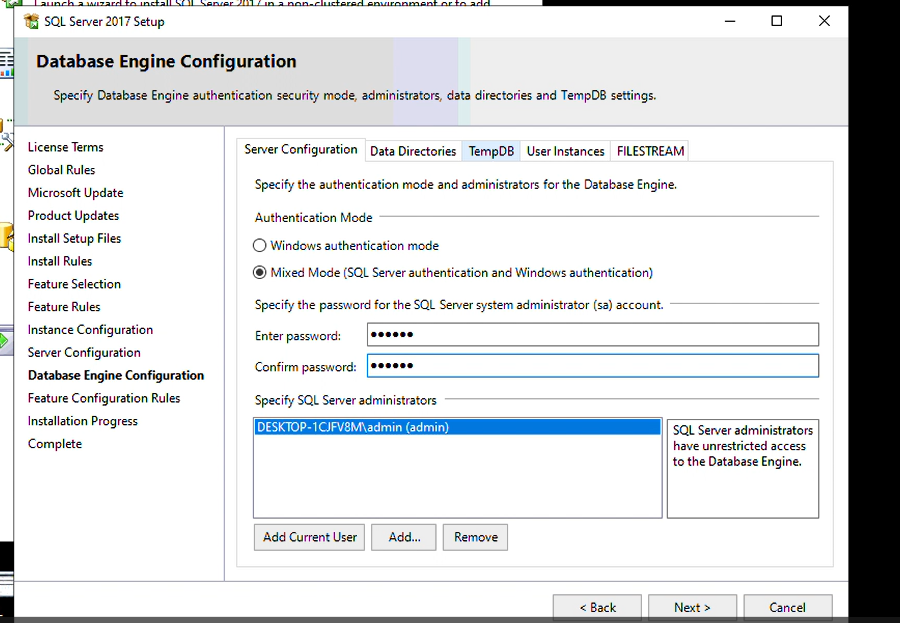900x623 pixels.
Task: Switch to the Server Configuration tab
Action: tap(301, 150)
